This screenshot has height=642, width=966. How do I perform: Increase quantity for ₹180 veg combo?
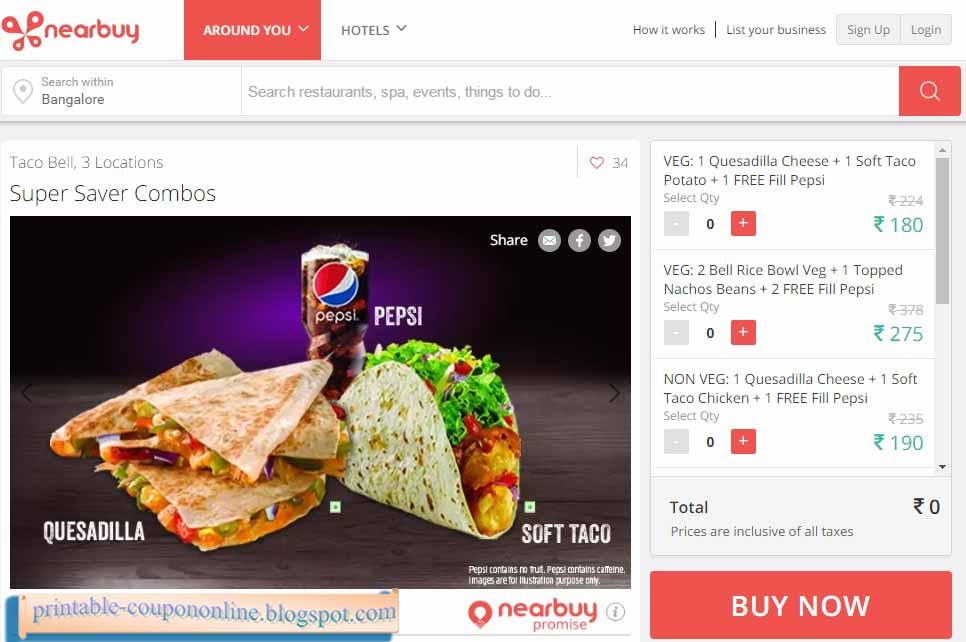tap(743, 224)
